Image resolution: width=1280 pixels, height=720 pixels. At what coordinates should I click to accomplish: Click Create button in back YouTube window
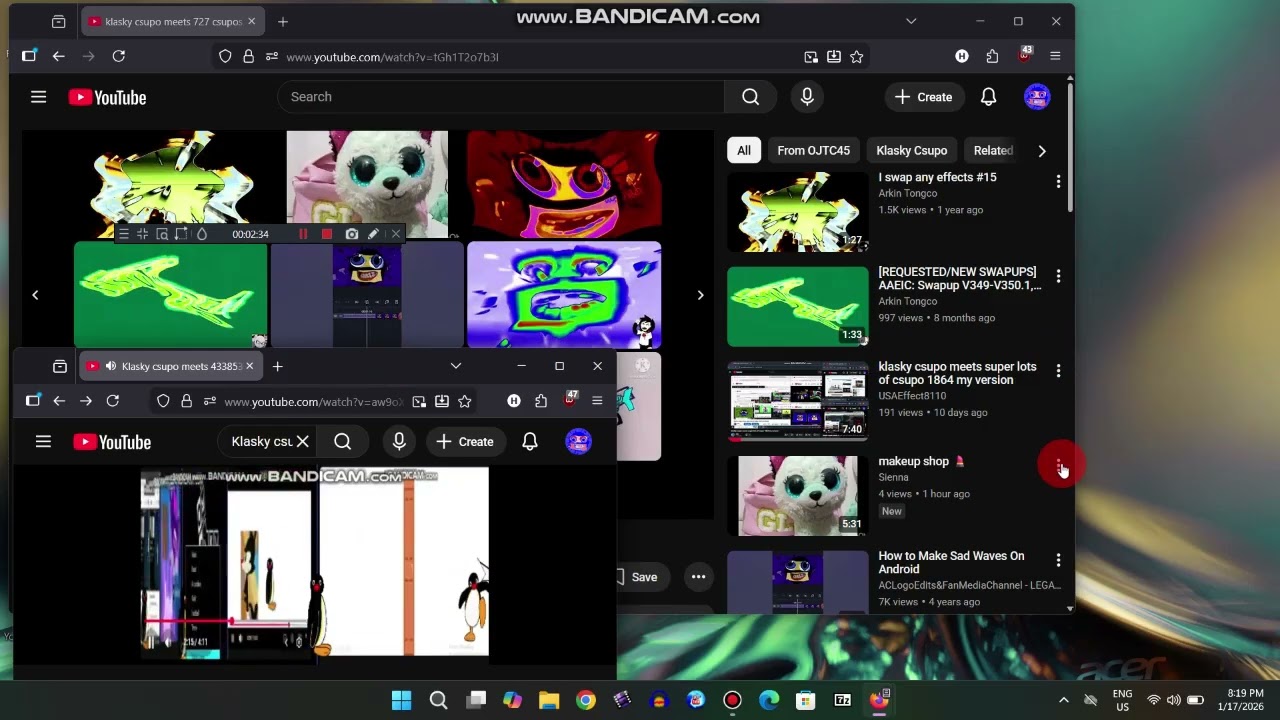(x=924, y=97)
